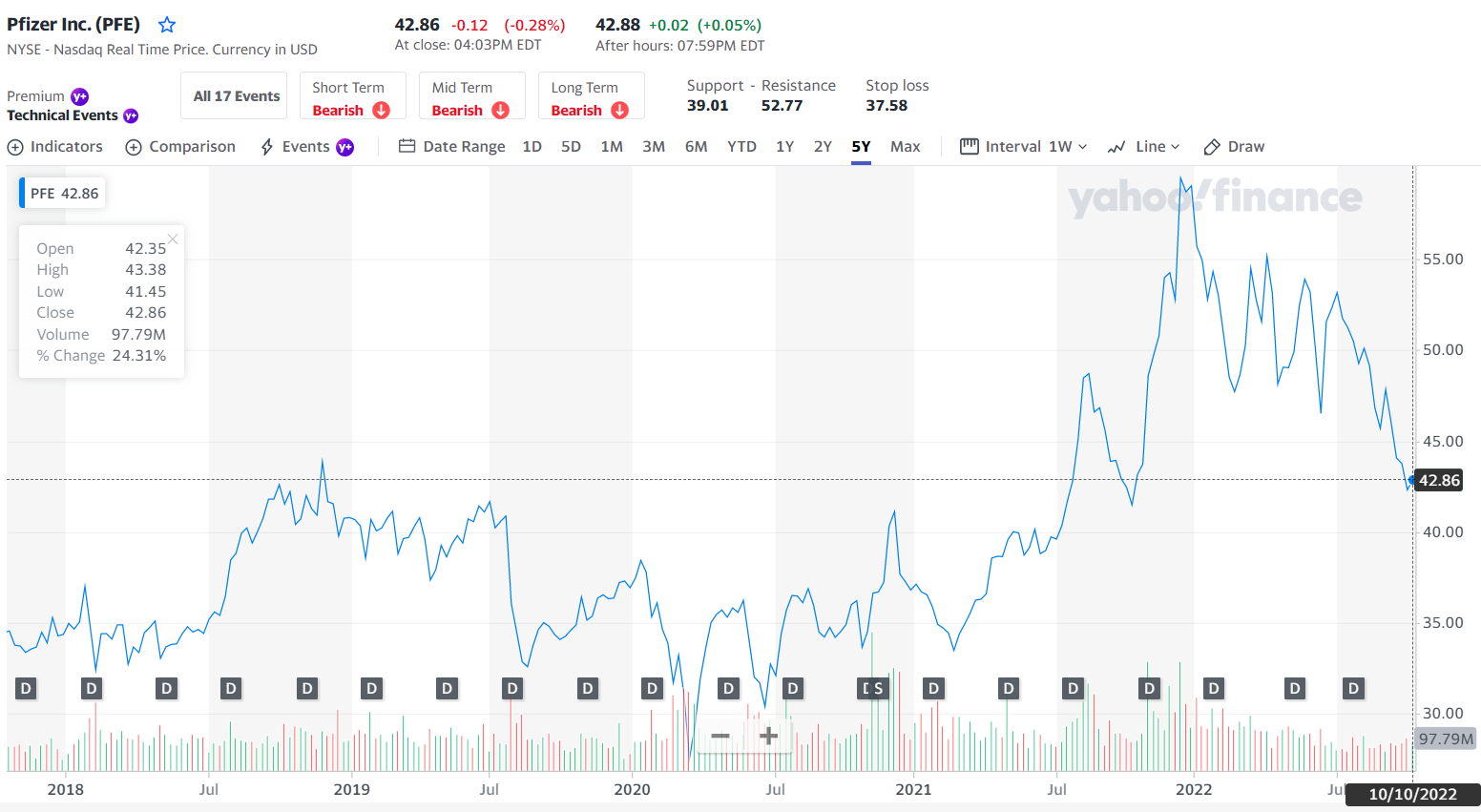The height and width of the screenshot is (812, 1481).
Task: Click the Y+ badge next to Events
Action: coord(344,147)
